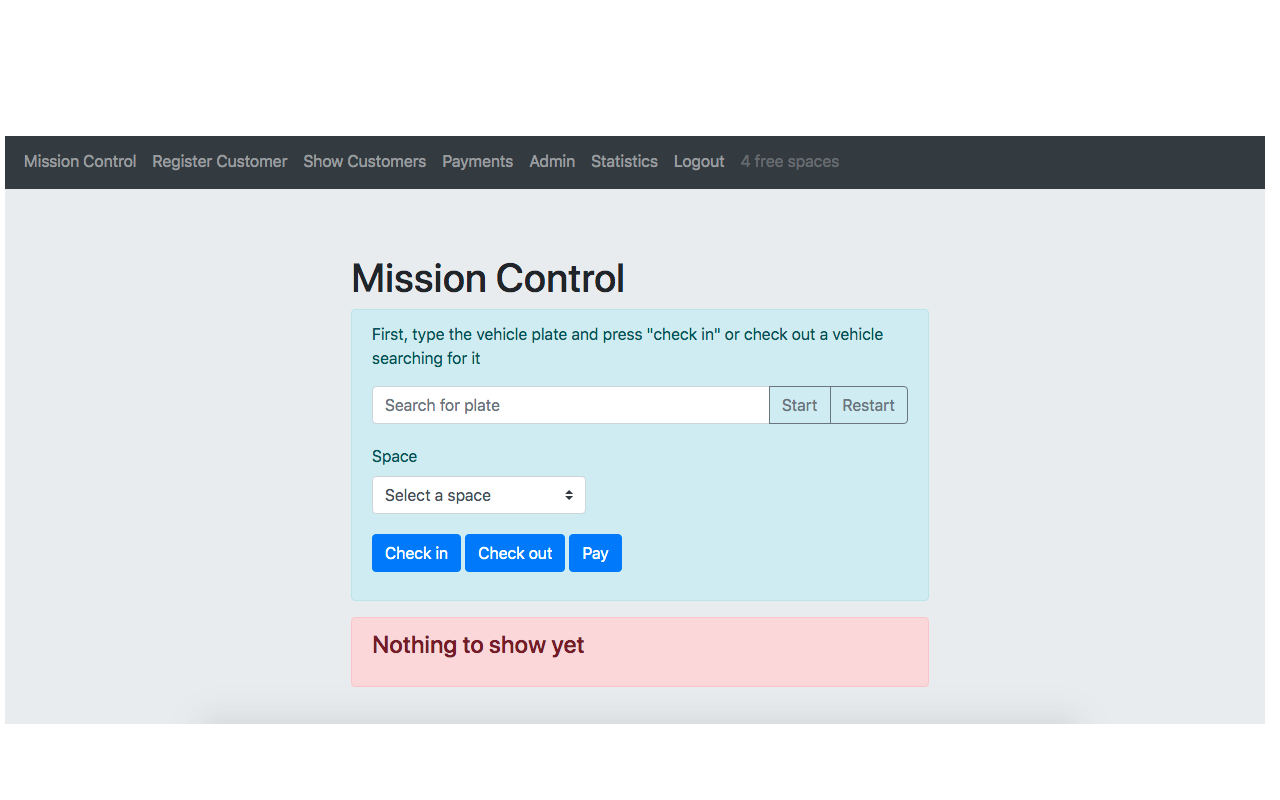View the Statistics page
This screenshot has height=800, width=1280.
624,161
